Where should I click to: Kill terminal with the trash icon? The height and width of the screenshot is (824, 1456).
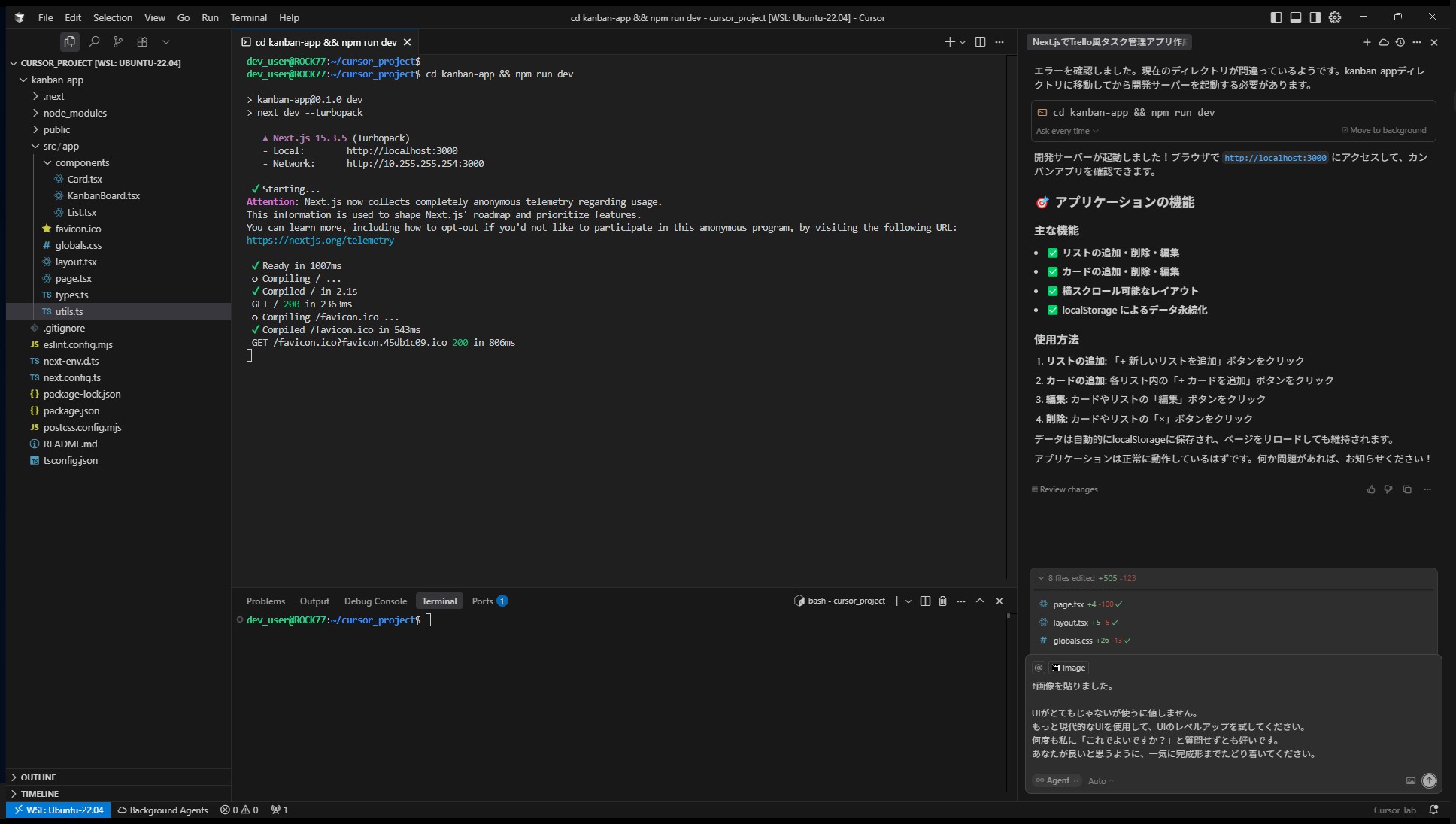942,601
